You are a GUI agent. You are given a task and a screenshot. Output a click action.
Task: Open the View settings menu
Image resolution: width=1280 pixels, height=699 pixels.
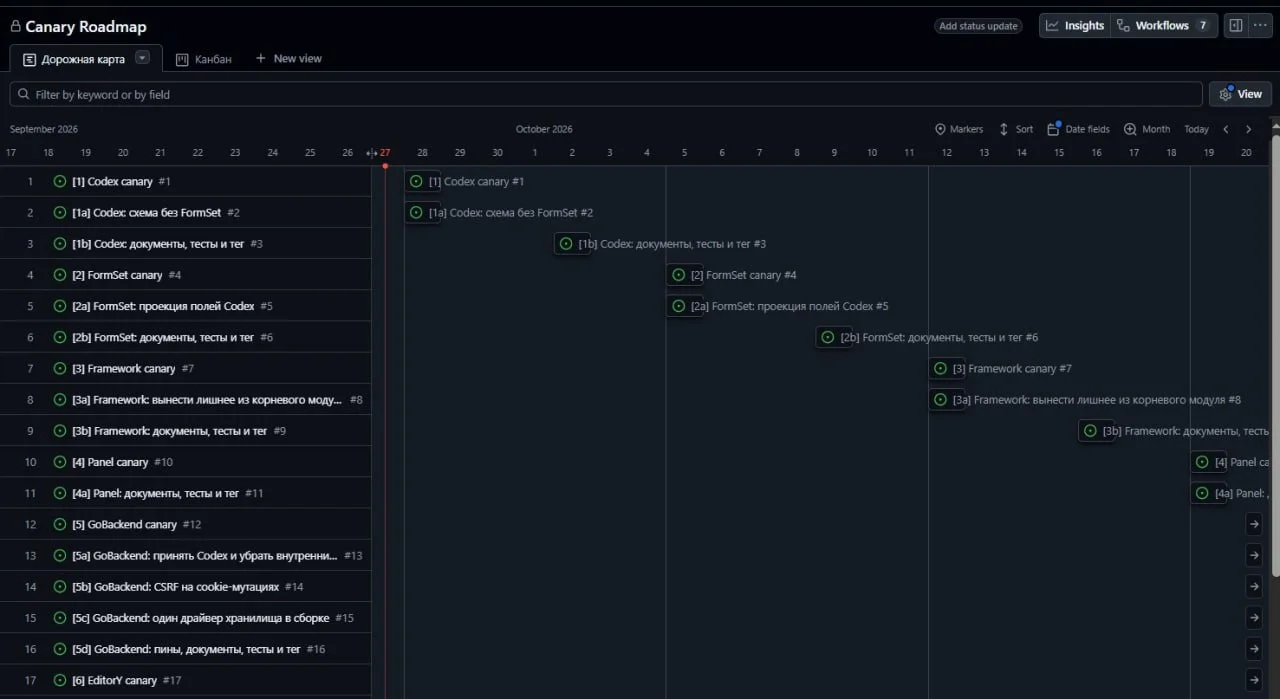(1240, 94)
